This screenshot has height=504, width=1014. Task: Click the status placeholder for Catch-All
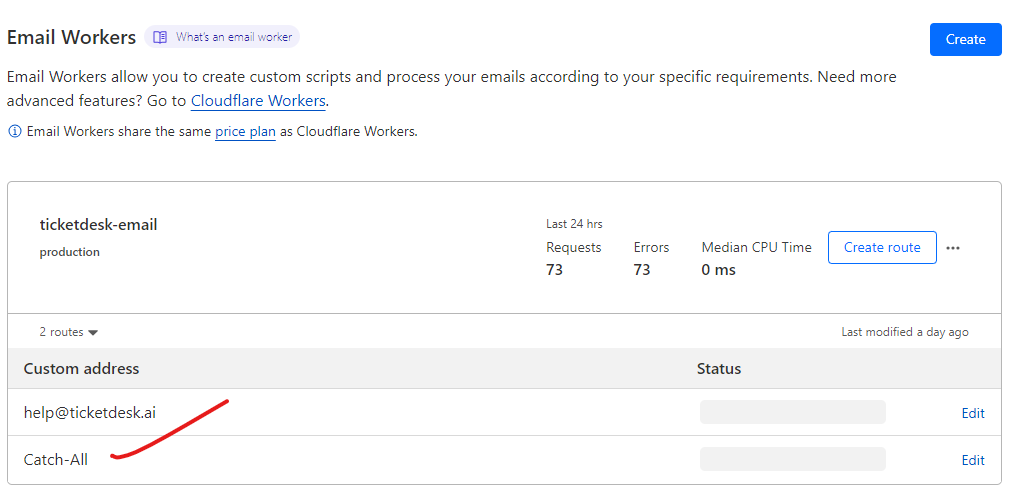click(x=792, y=459)
